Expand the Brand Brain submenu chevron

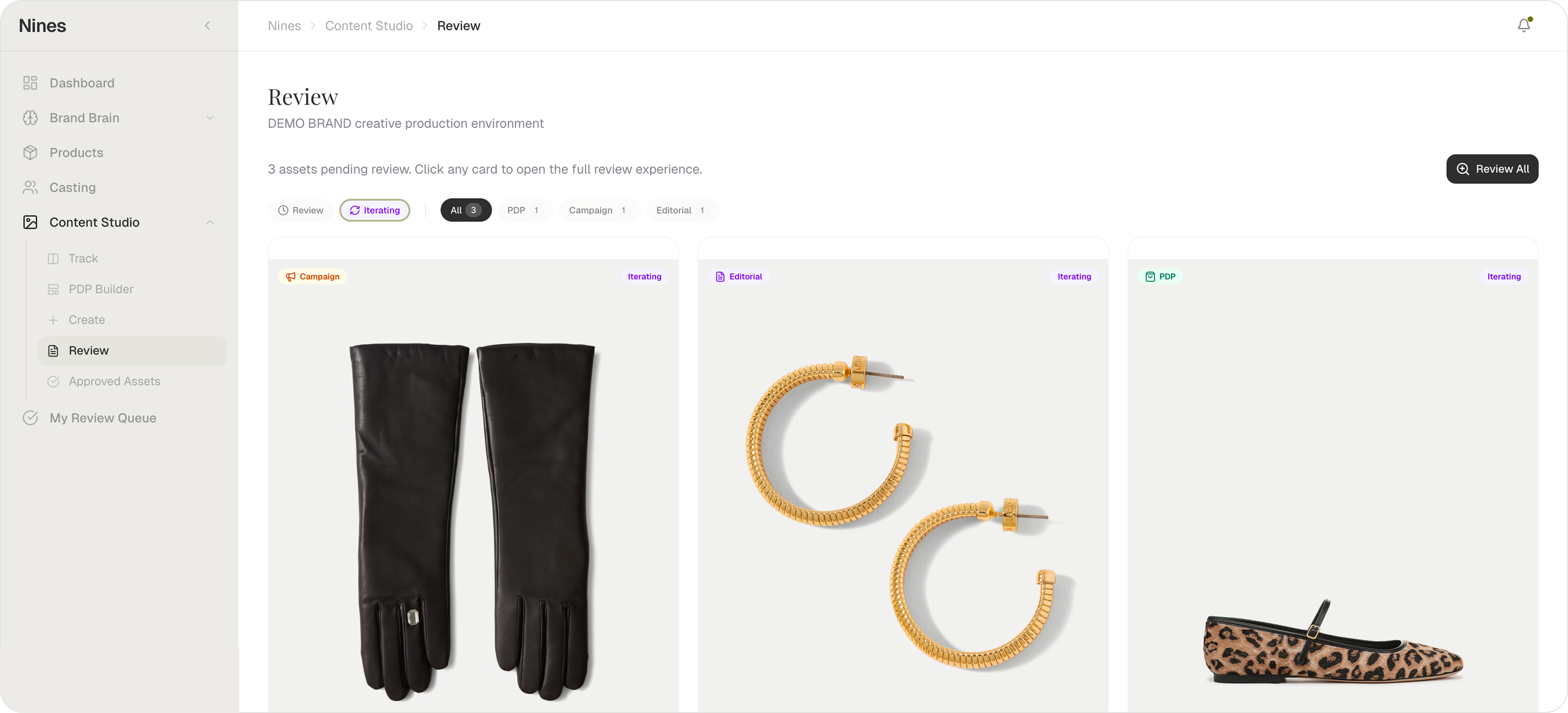(210, 118)
